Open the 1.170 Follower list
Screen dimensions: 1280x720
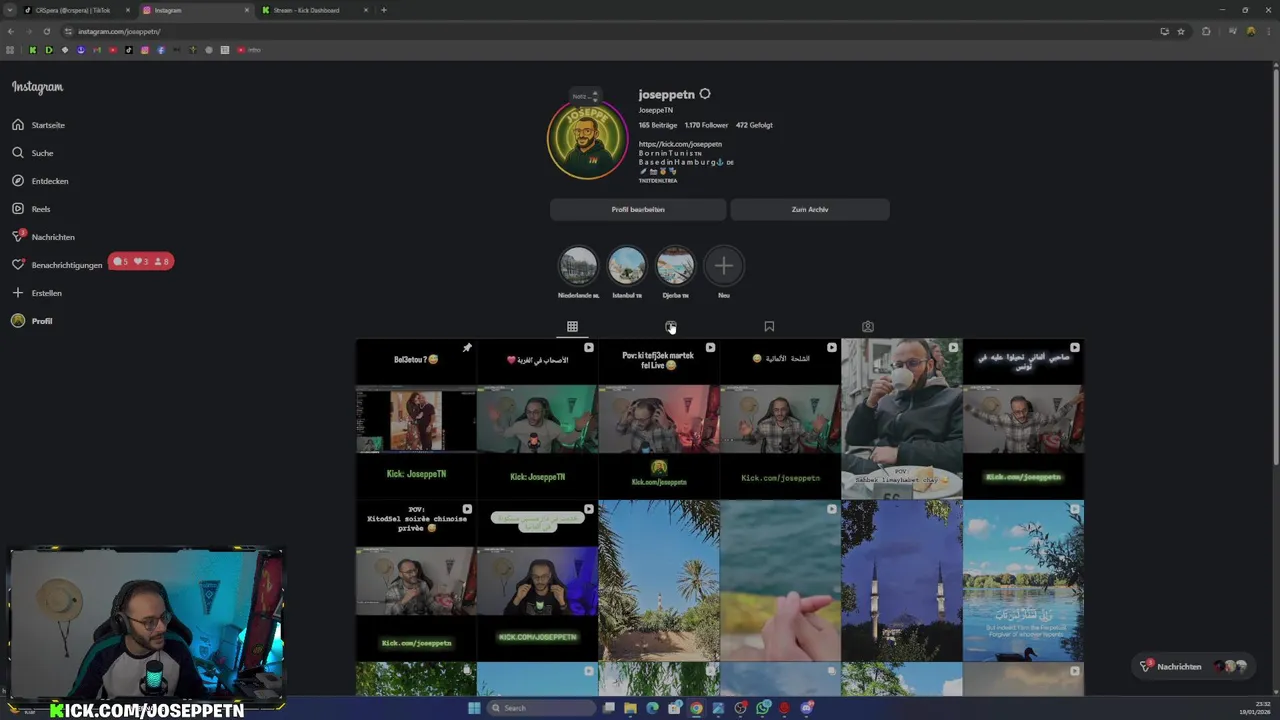click(706, 125)
